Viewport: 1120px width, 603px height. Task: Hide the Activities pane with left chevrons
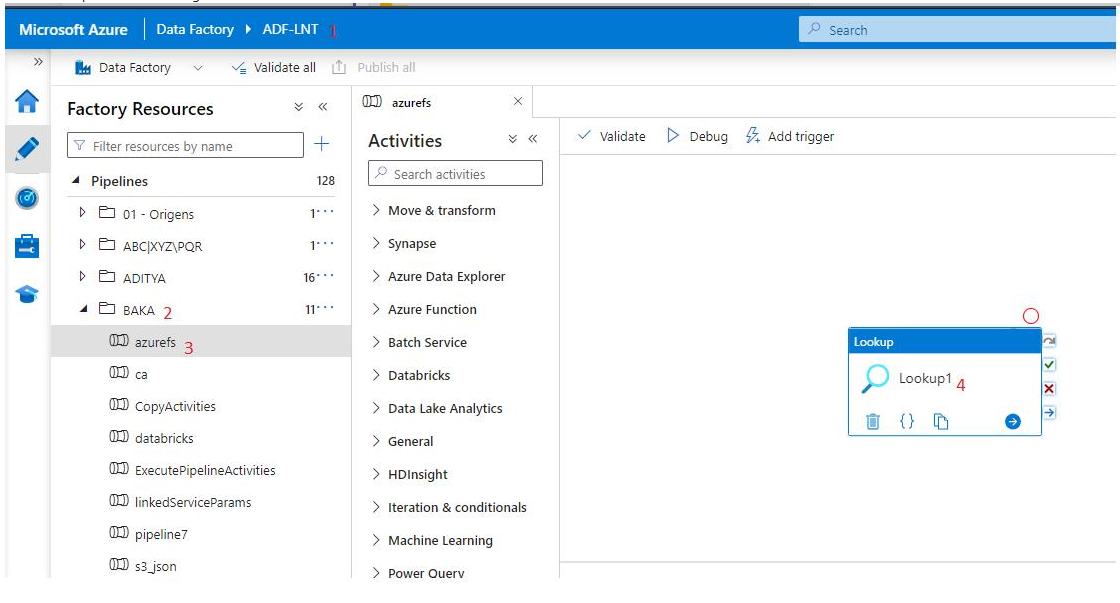[533, 139]
